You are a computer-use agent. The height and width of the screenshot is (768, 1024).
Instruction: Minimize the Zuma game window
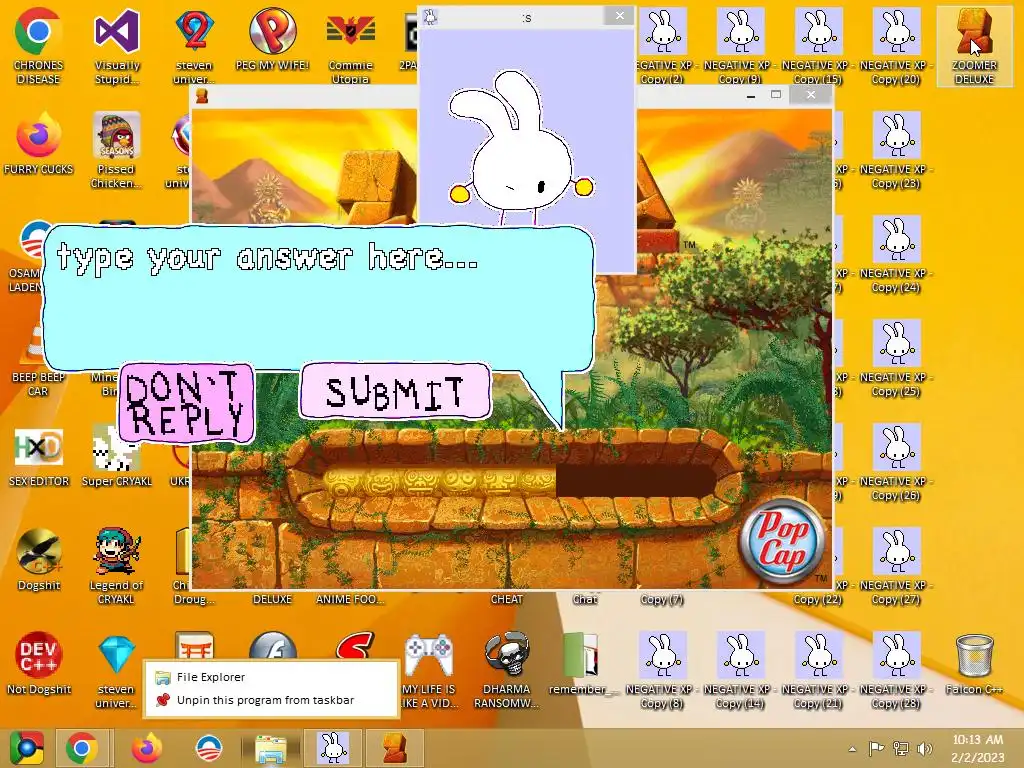click(x=751, y=95)
